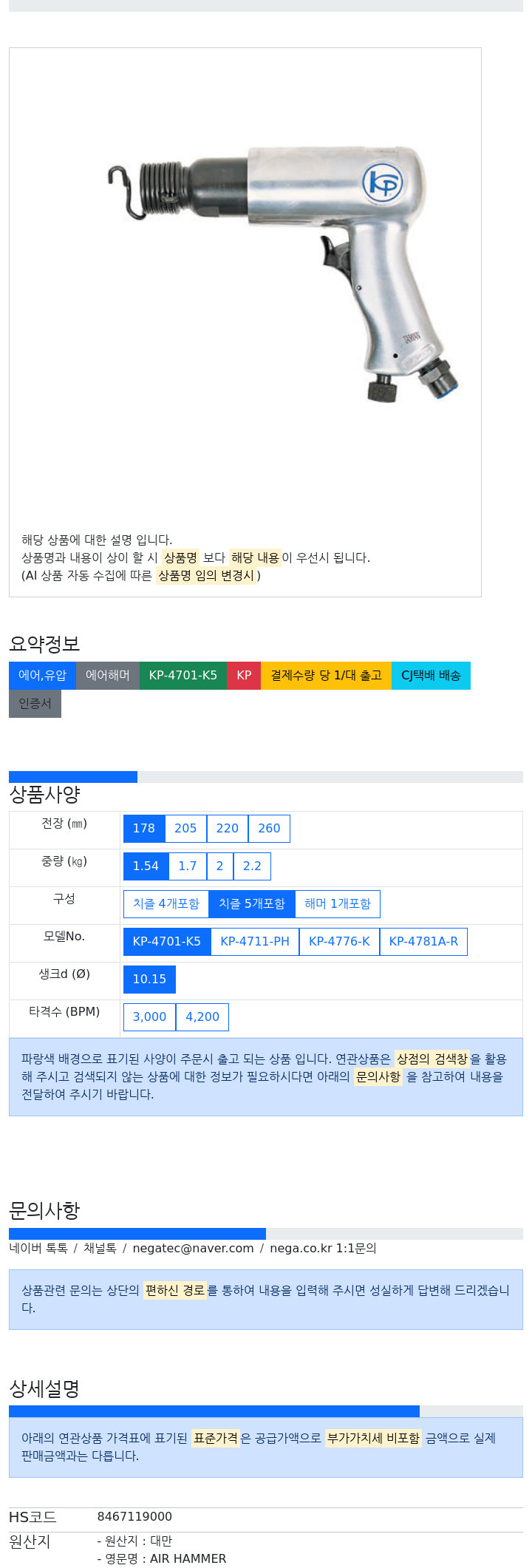Select the 에어,유압 category tag
The image size is (532, 1568).
(x=42, y=676)
